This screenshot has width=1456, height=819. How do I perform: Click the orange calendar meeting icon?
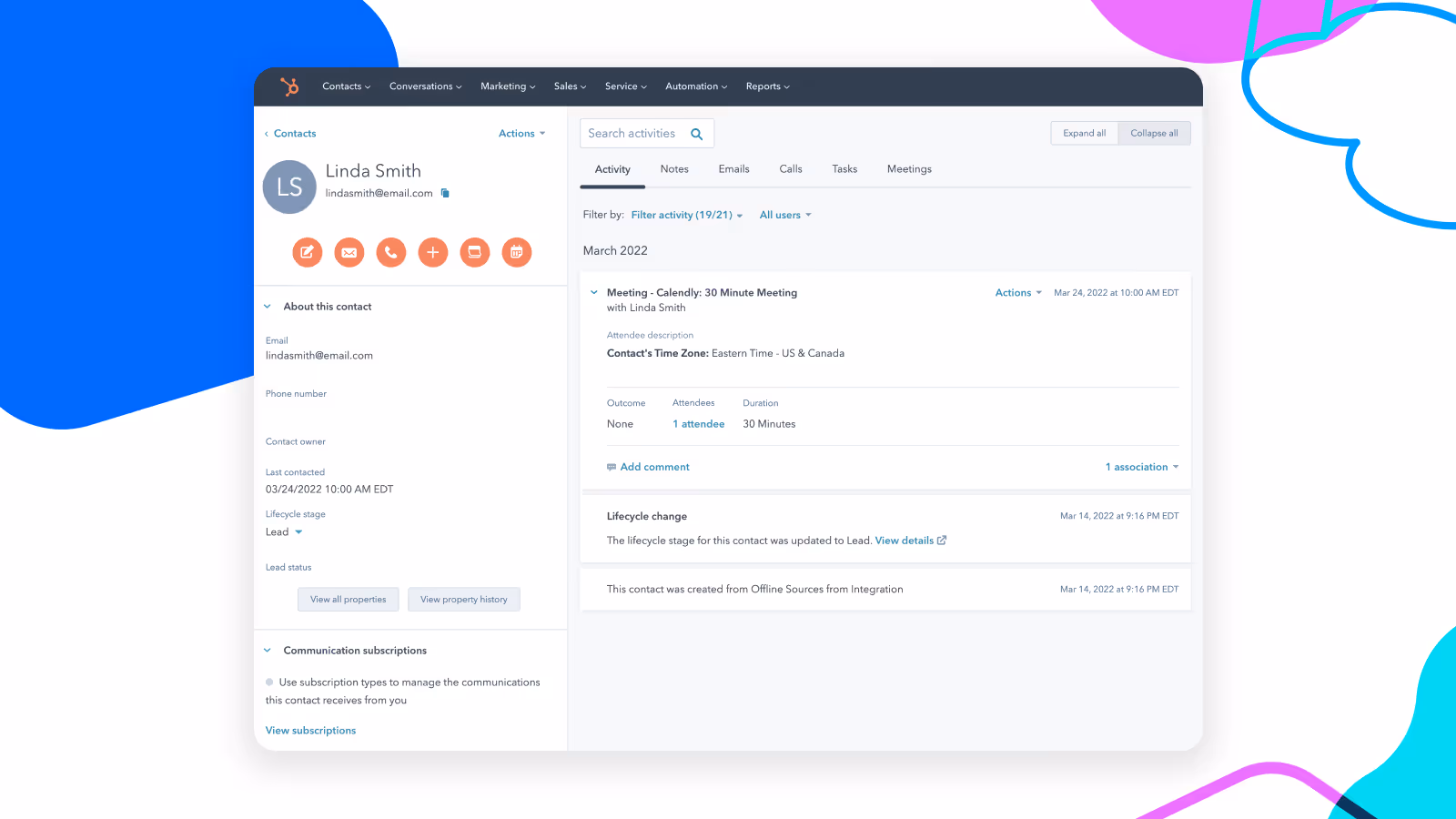tap(517, 252)
